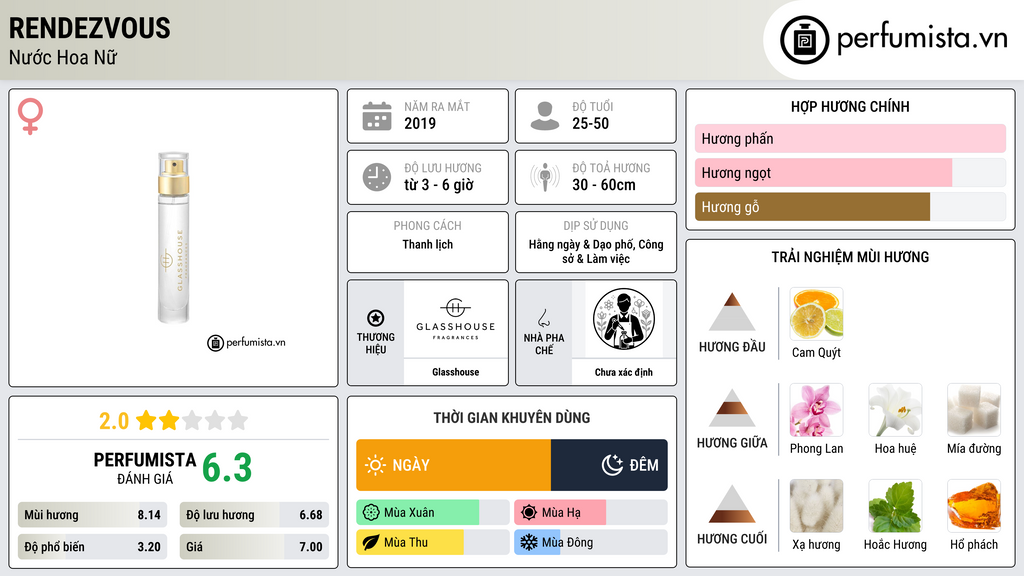The width and height of the screenshot is (1024, 576).
Task: Click the Mùa Thu season bar
Action: [433, 542]
